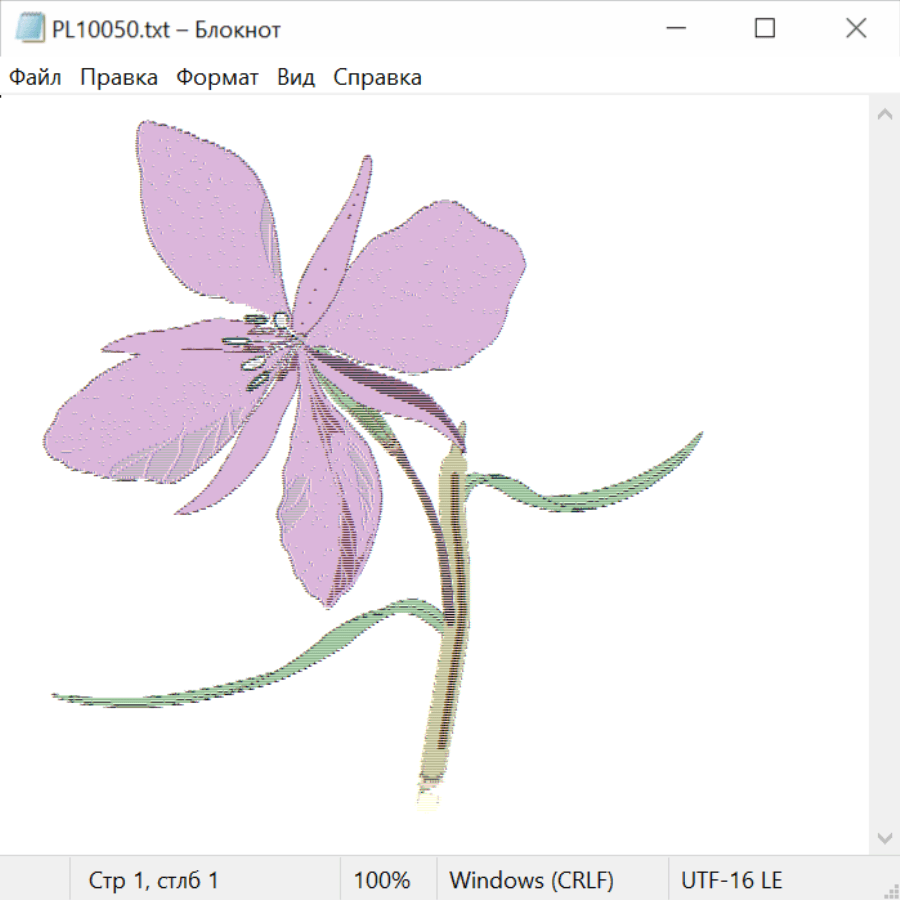Maximize the Блокнот window
The image size is (900, 900).
(x=765, y=29)
